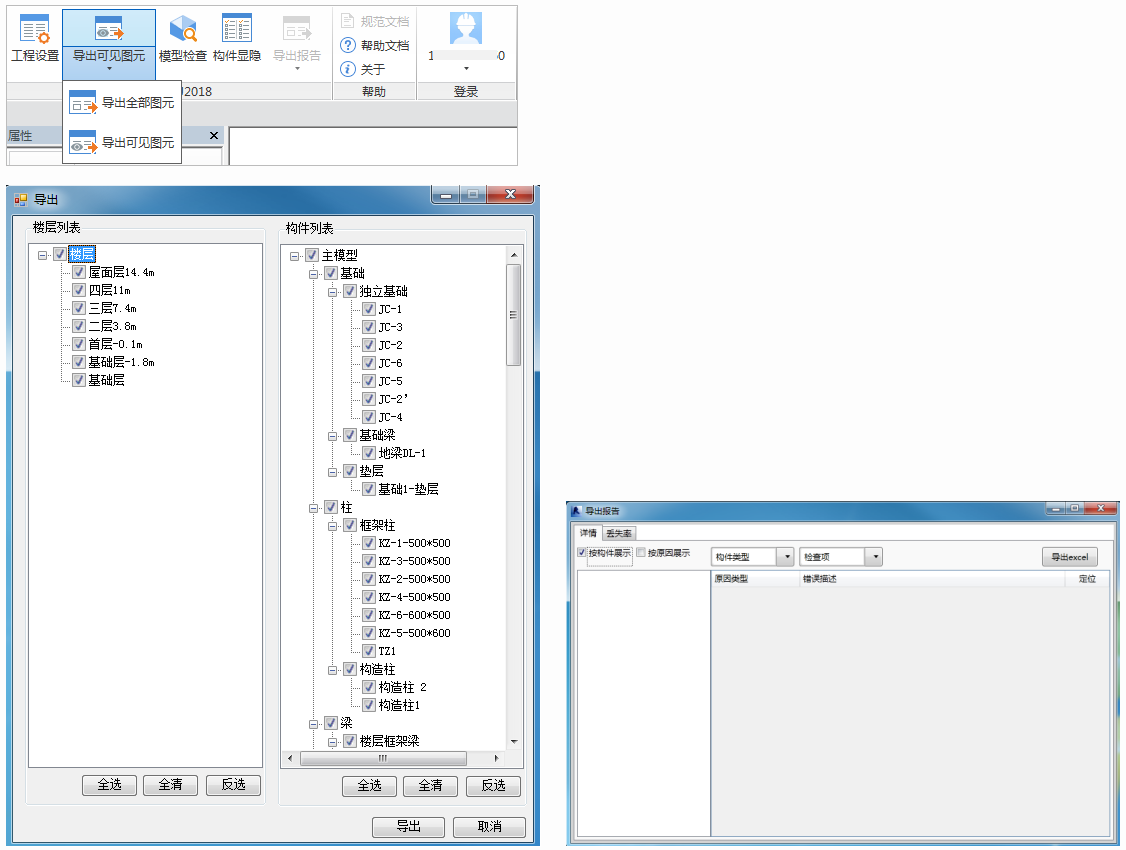The image size is (1126, 850).
Task: Open the 构件显隐 component visibility tool
Action: coord(236,39)
